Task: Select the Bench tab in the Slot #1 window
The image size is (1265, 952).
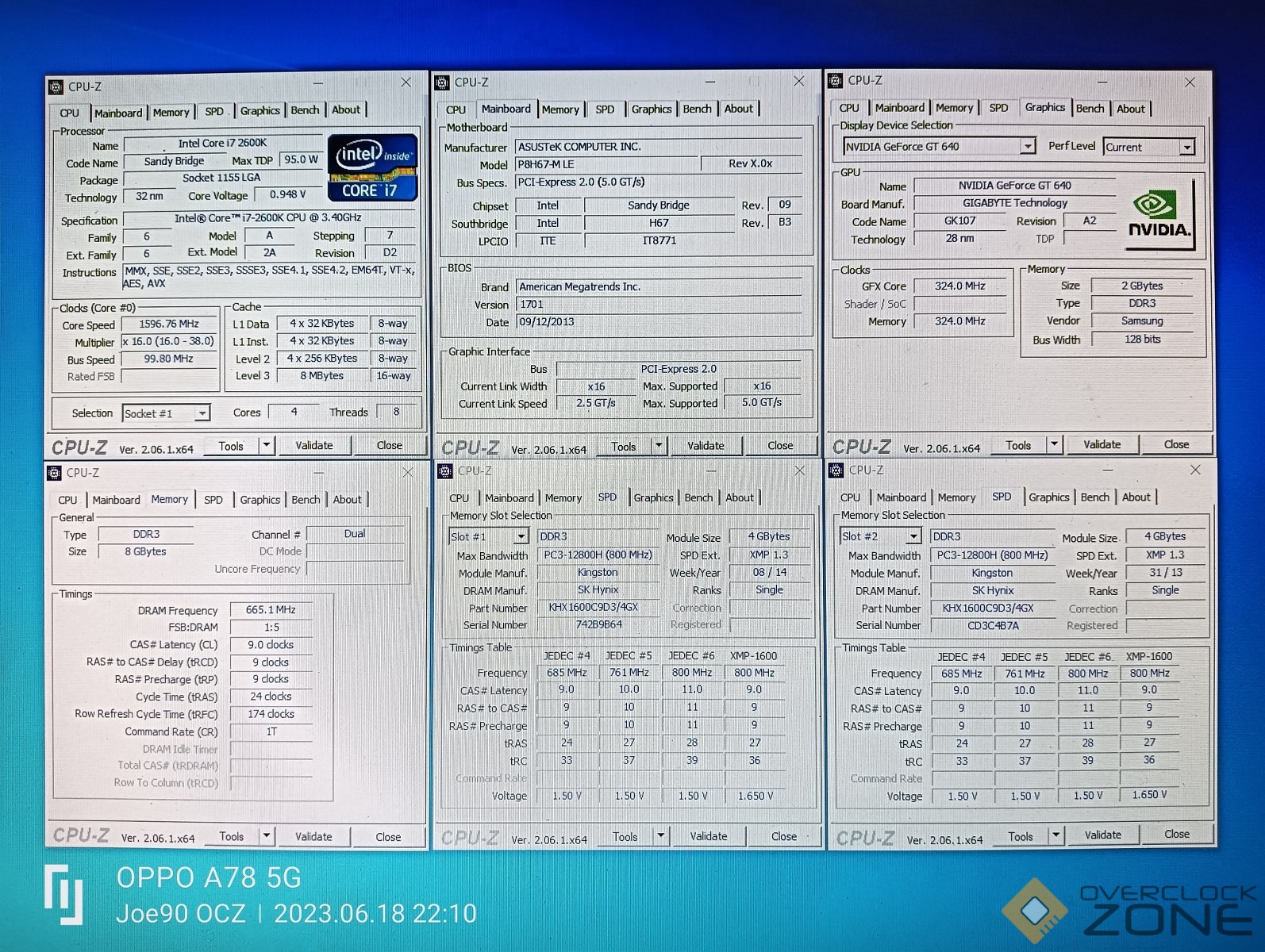Action: (x=698, y=497)
